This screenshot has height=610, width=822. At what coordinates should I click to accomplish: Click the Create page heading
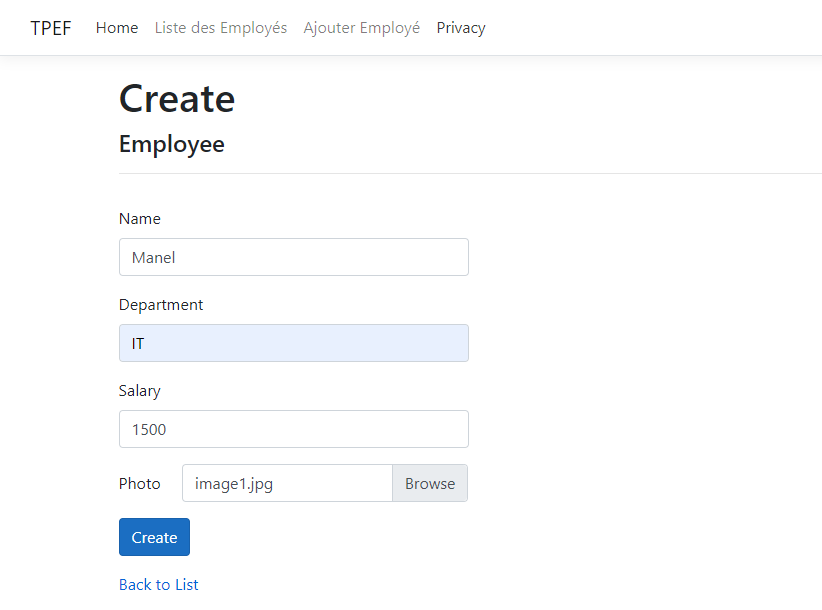point(177,98)
